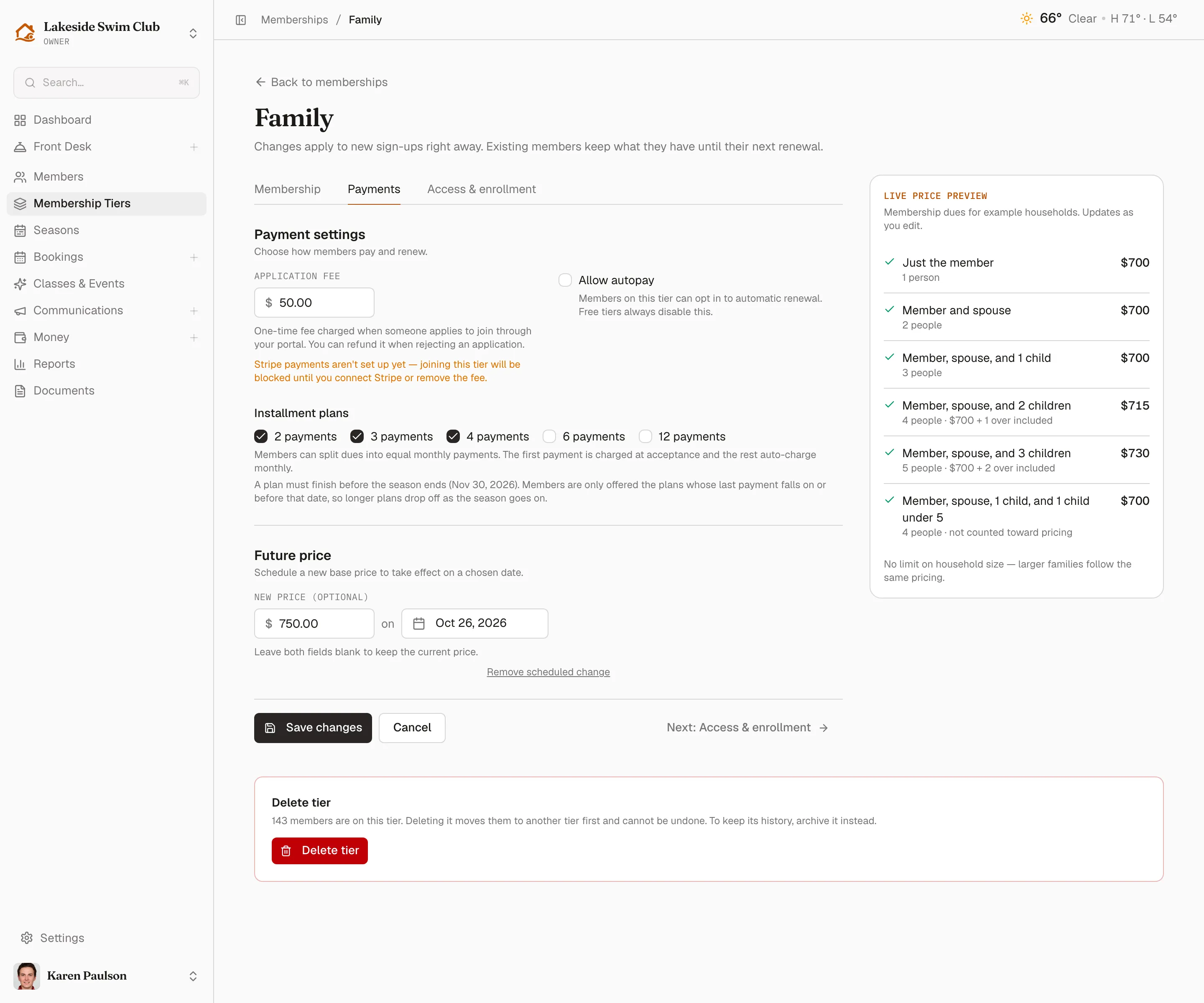1204x1003 pixels.
Task: Select the Payments tab
Action: [x=374, y=189]
